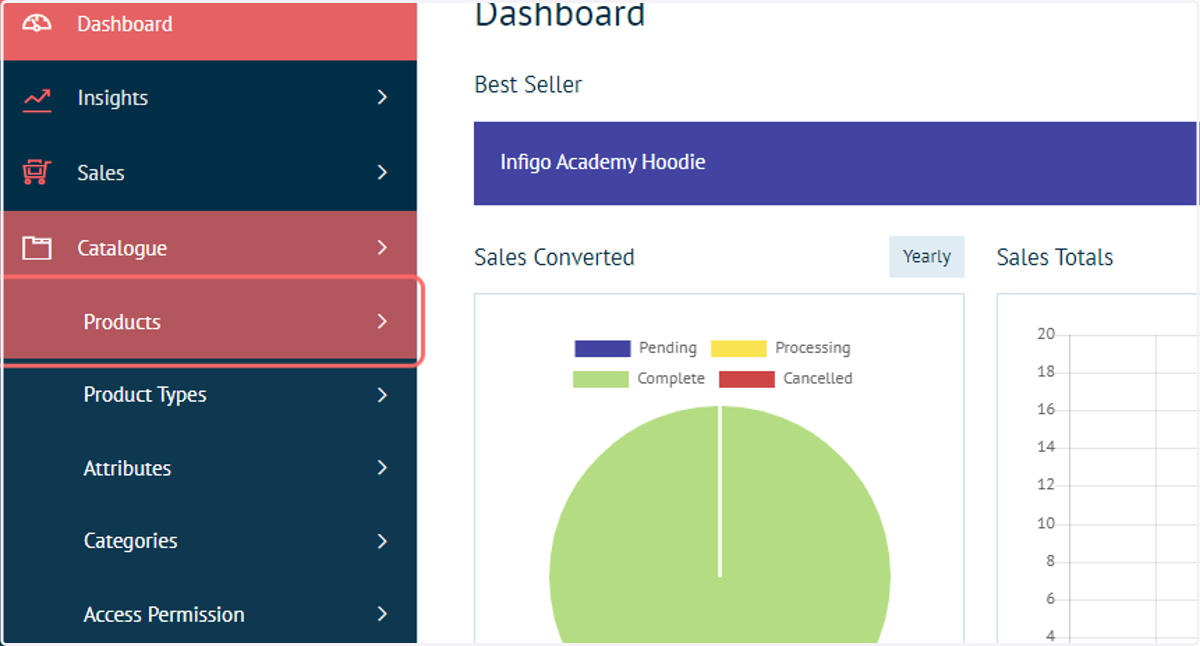Expand the Access Permission chevron arrow
Viewport: 1200px width, 646px height.
click(x=382, y=614)
